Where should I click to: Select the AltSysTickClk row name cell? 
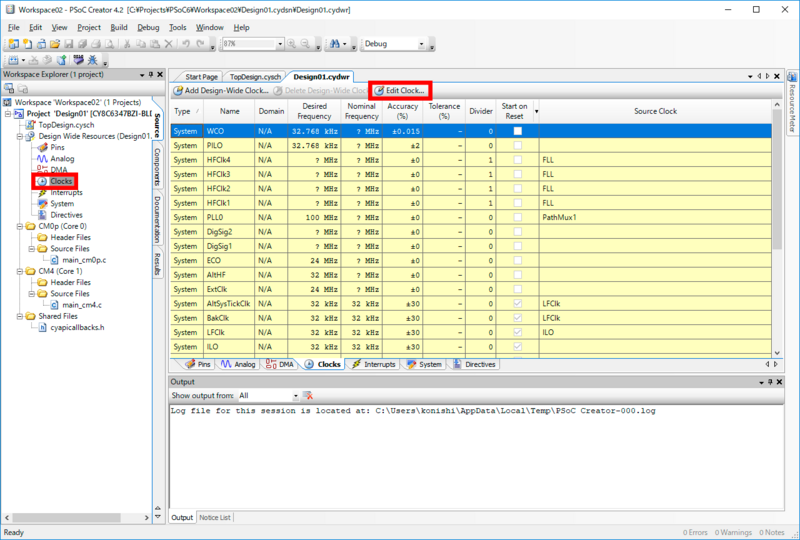tap(229, 304)
